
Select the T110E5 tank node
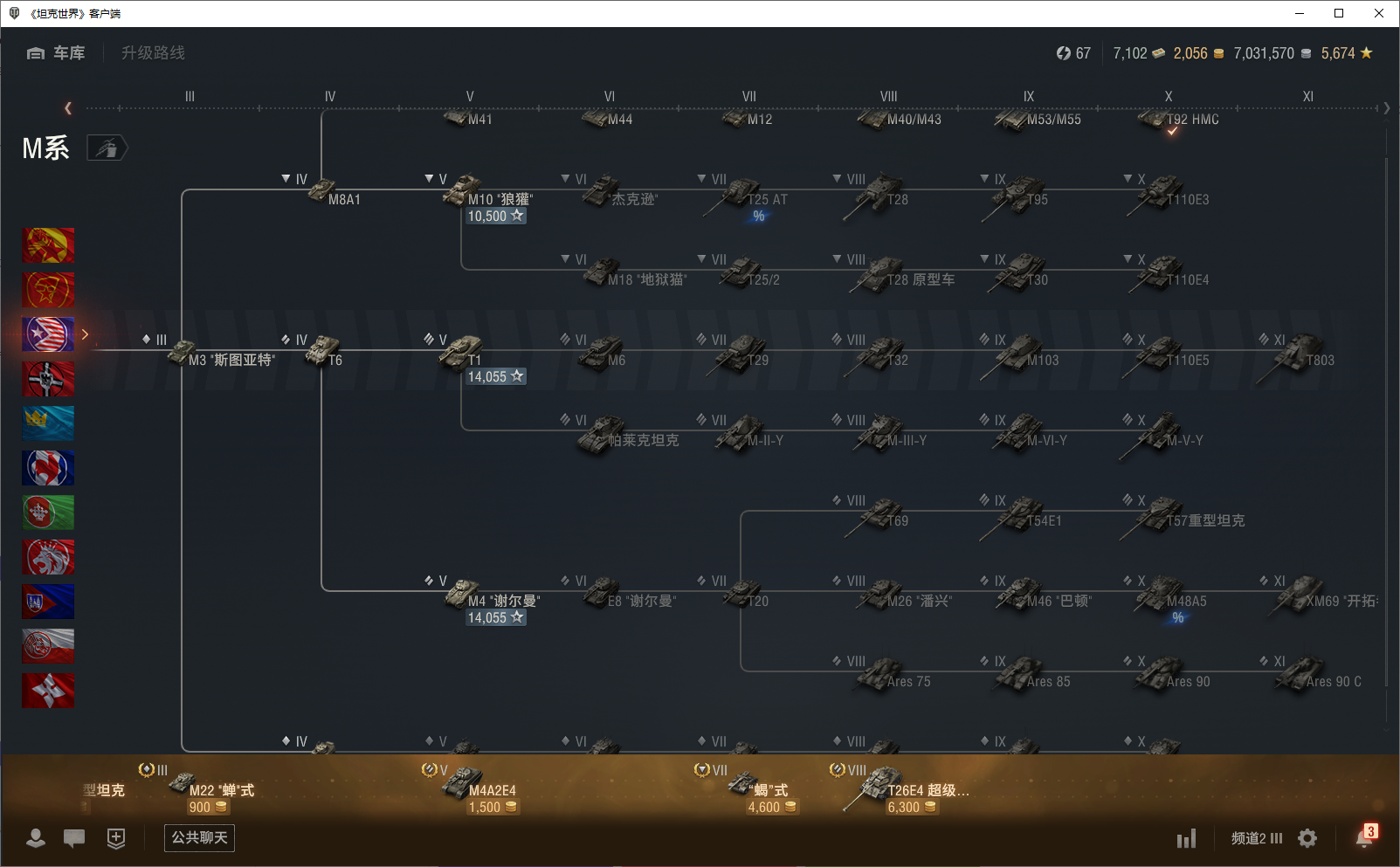pos(1166,354)
